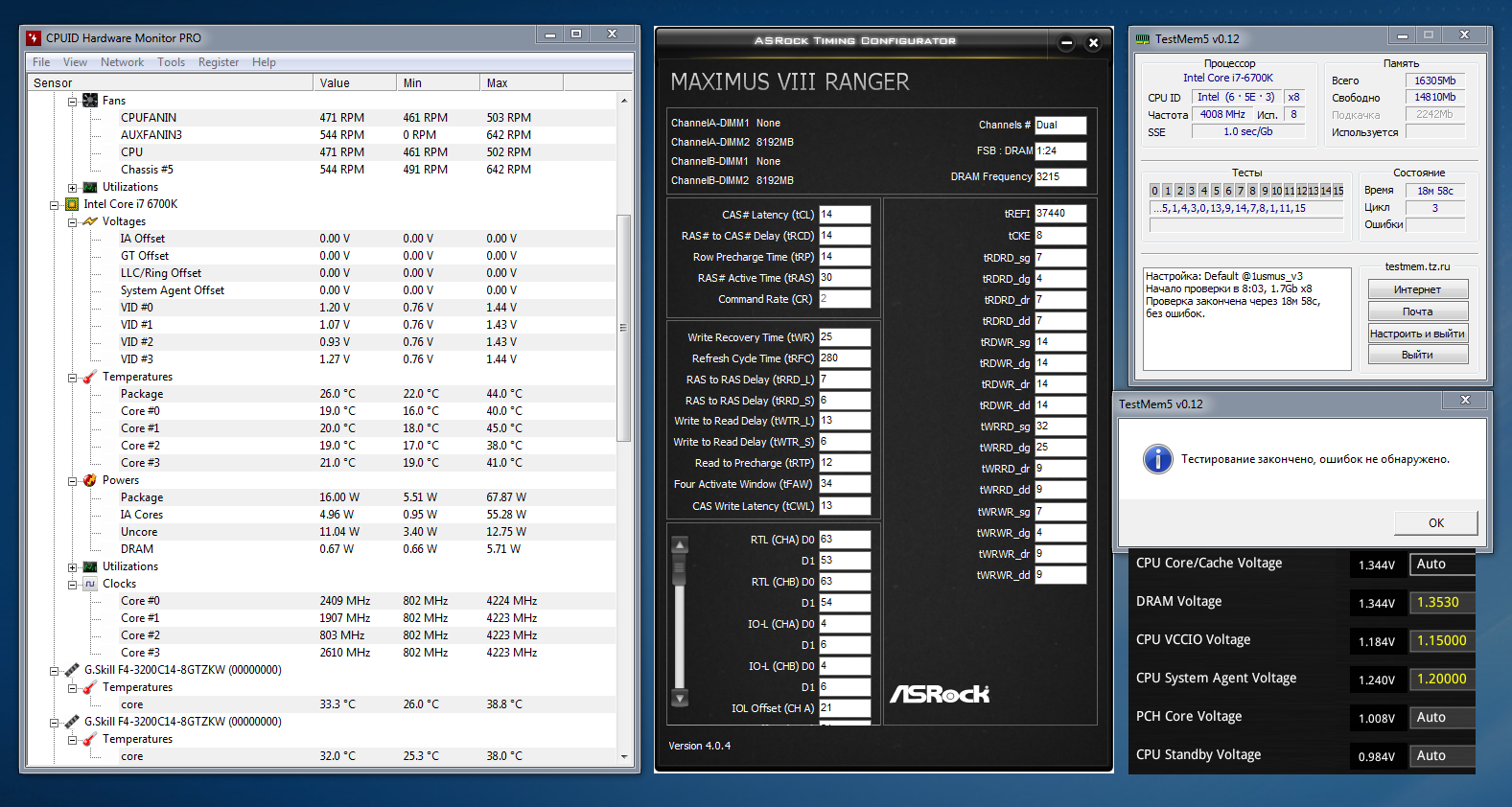Viewport: 1512px width, 807px height.
Task: Click the ASRock timing list scroll-up arrow
Action: pyautogui.click(x=680, y=545)
